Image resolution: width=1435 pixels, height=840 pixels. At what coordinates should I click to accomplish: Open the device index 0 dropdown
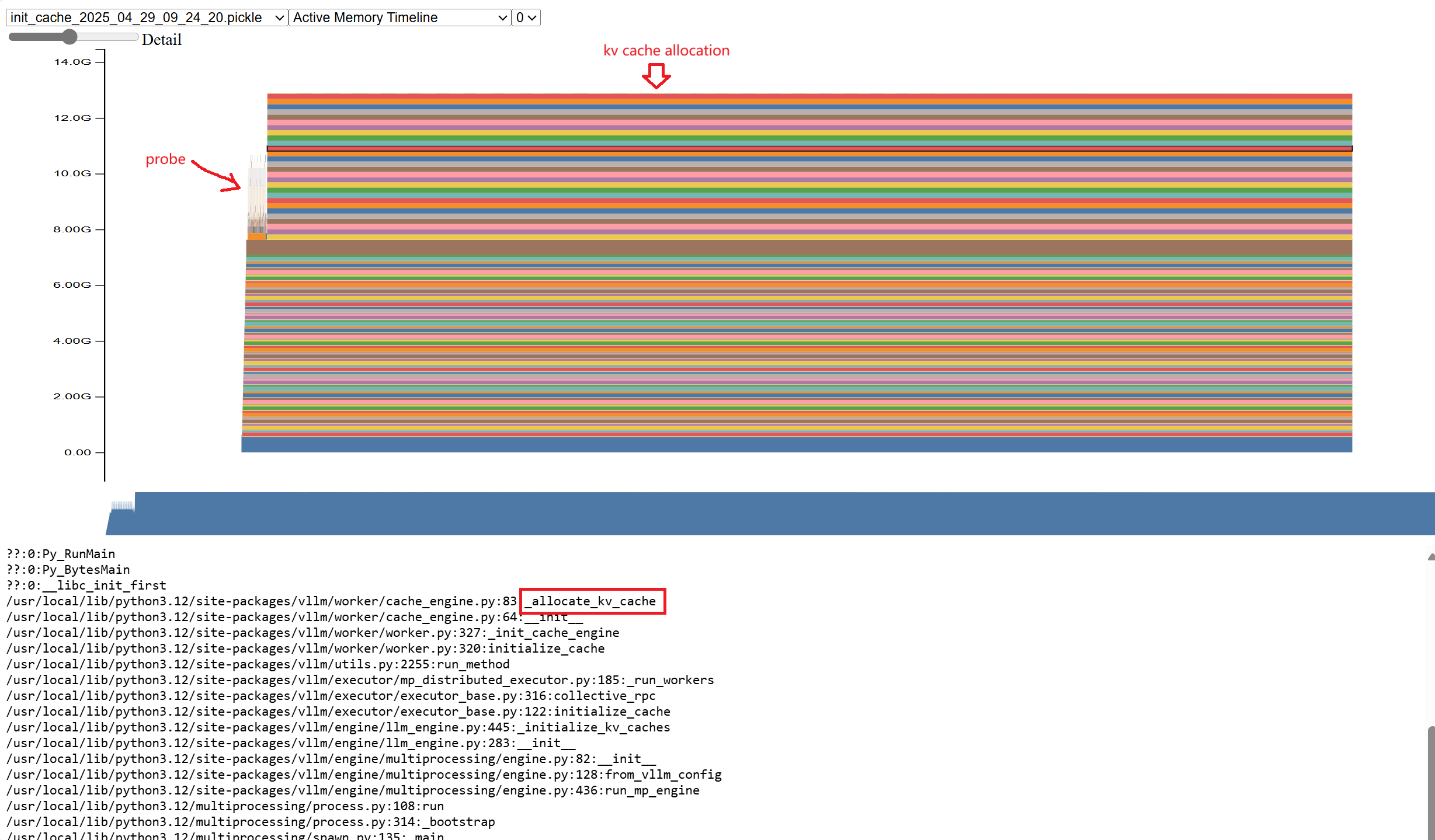[526, 18]
